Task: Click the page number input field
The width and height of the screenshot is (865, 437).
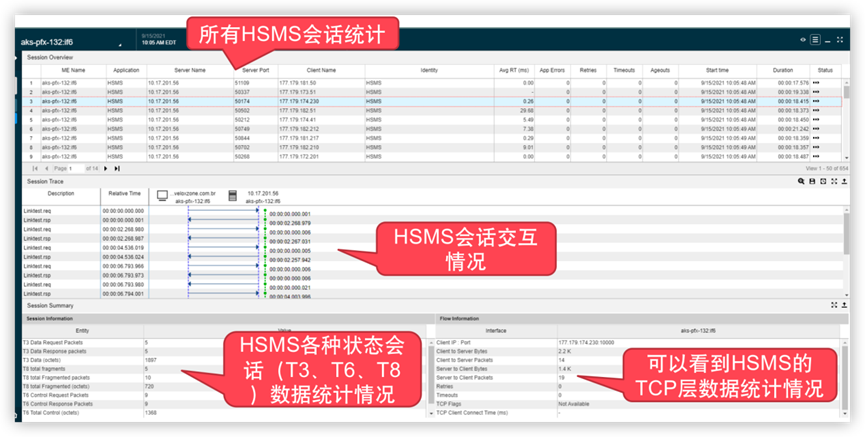Action: pyautogui.click(x=77, y=169)
